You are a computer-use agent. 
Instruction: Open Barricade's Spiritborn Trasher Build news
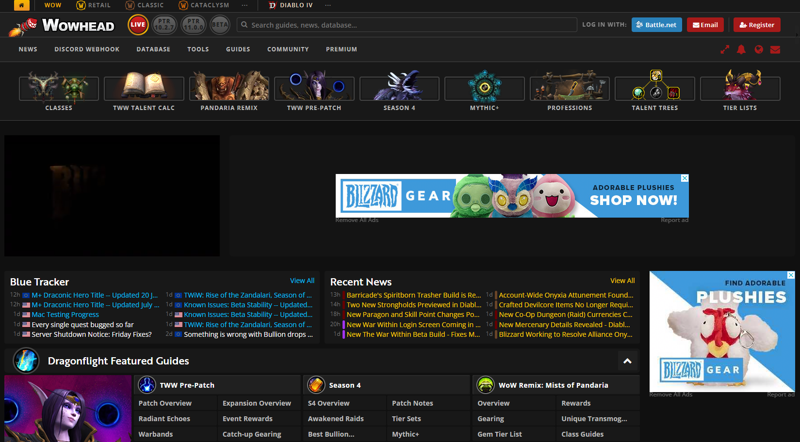point(414,295)
